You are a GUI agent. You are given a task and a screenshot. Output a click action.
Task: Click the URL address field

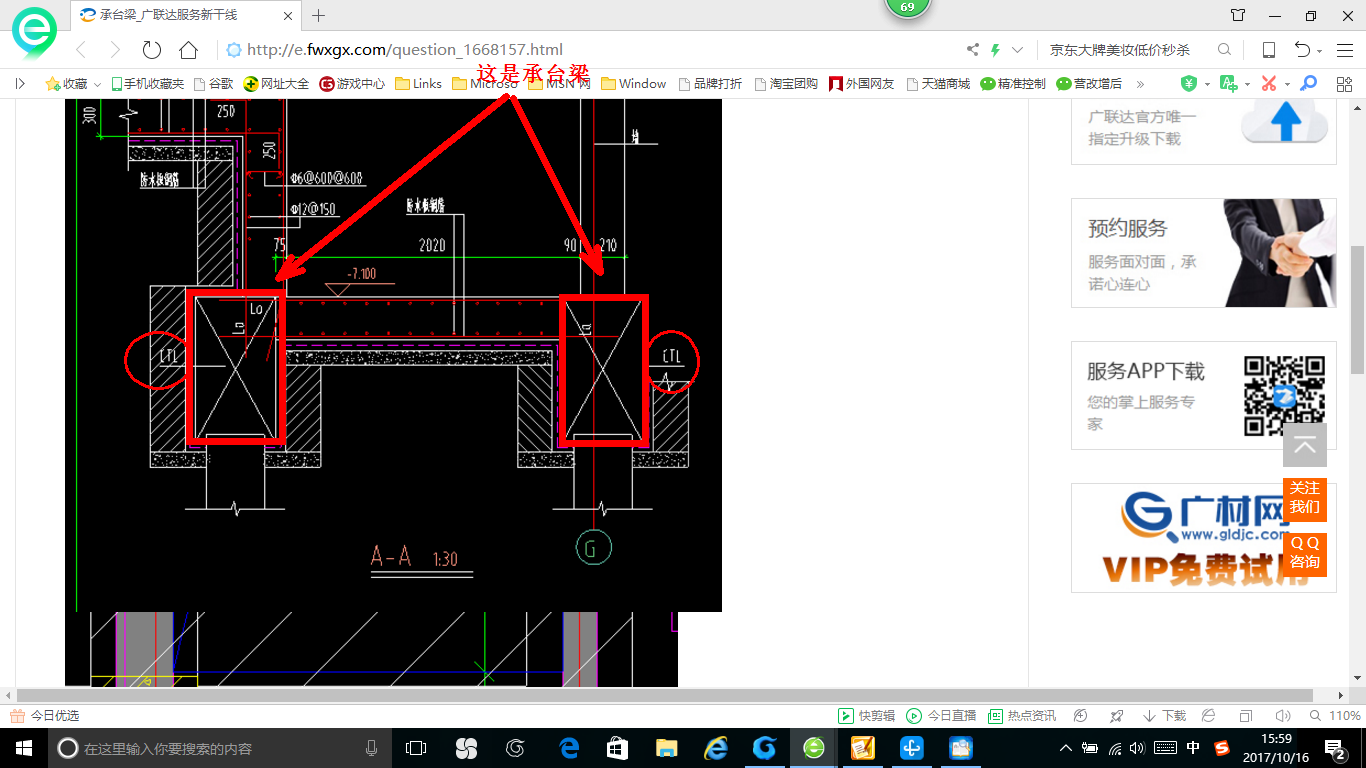coord(590,50)
